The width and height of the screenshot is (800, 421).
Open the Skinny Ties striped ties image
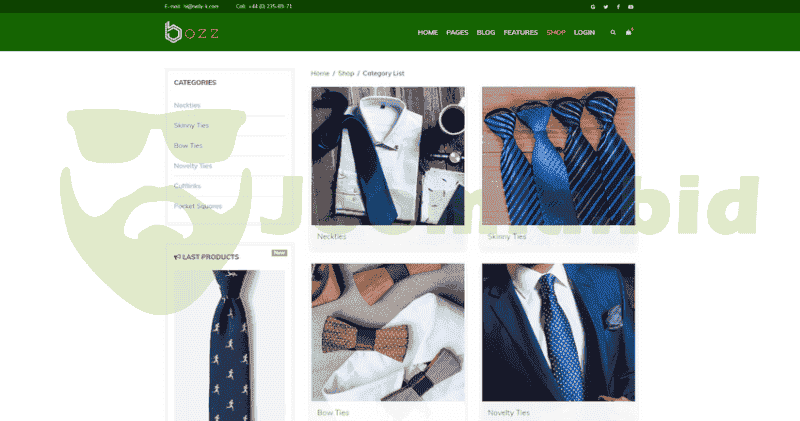(558, 155)
